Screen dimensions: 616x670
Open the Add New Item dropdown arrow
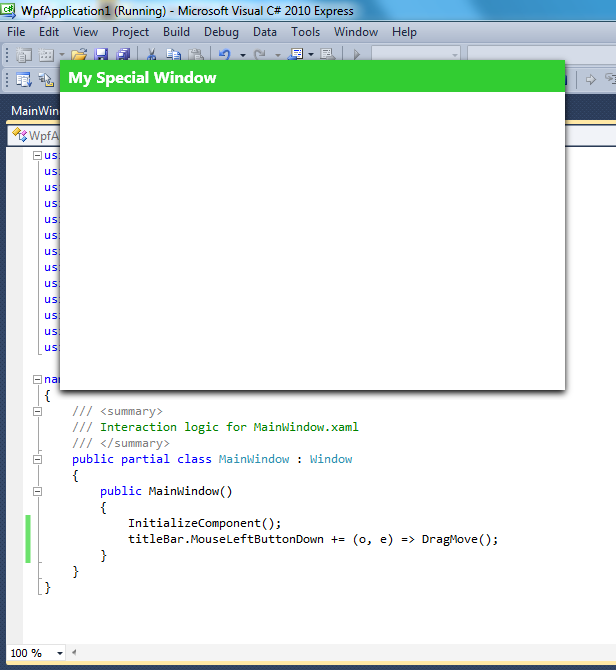pyautogui.click(x=62, y=55)
